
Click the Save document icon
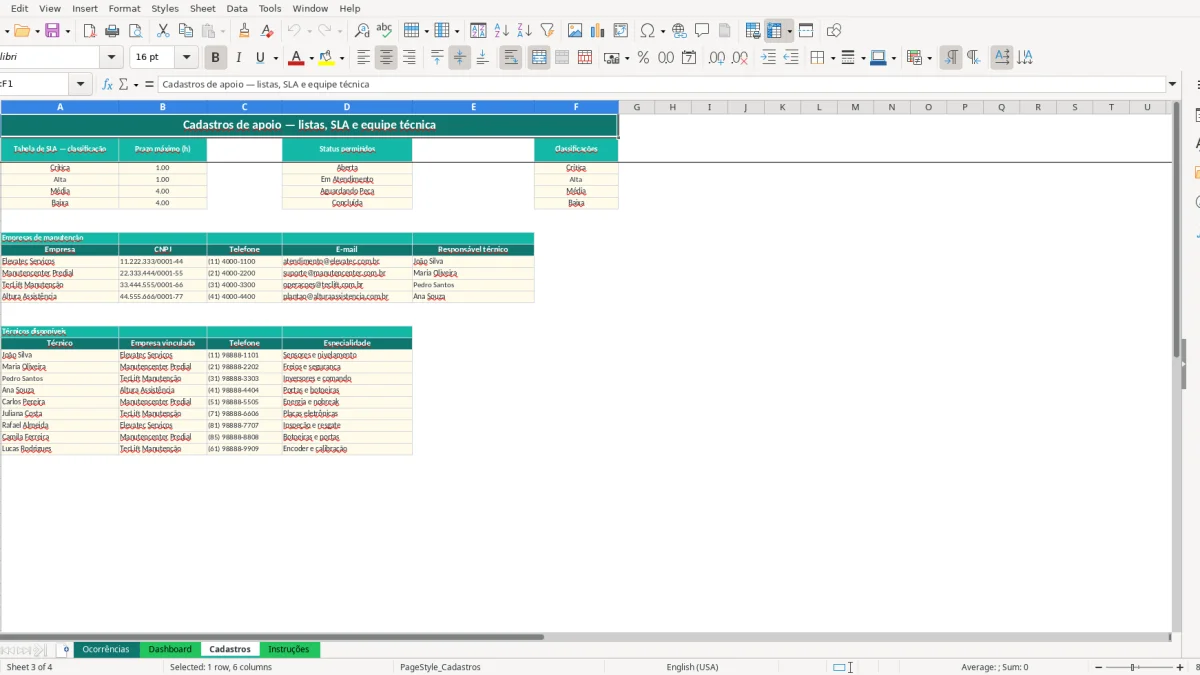[52, 31]
